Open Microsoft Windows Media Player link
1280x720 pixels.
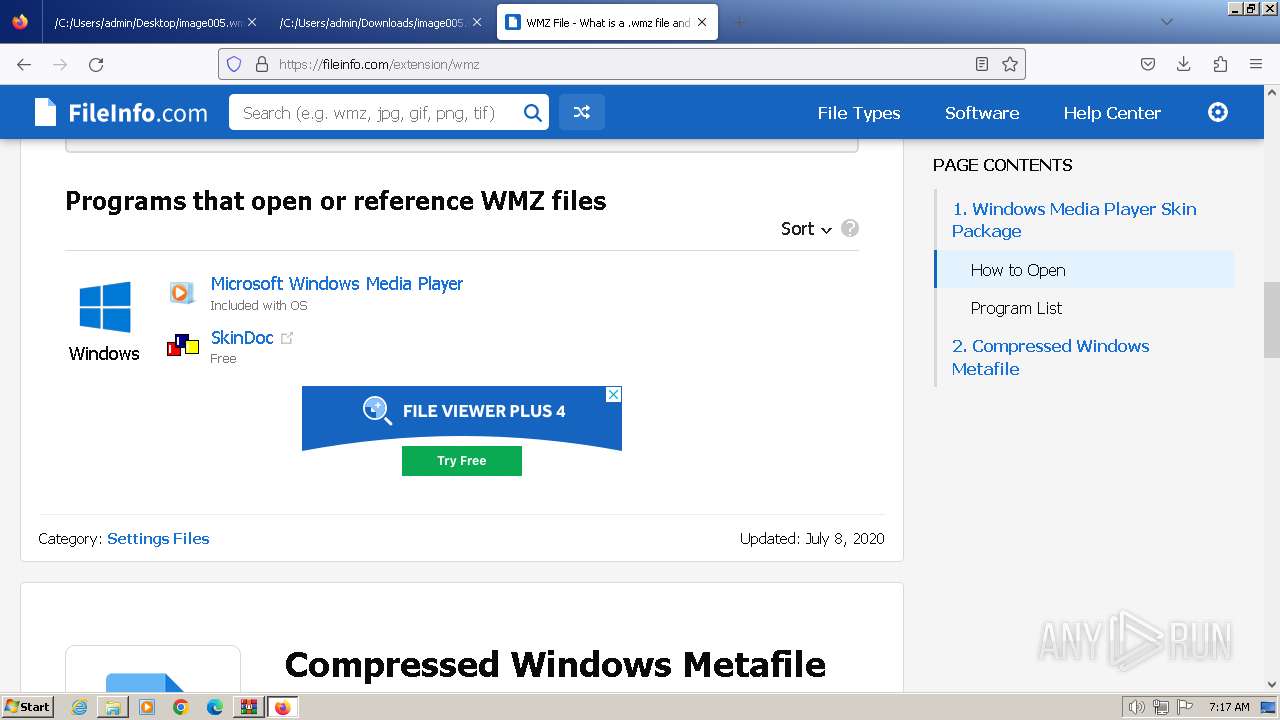(336, 284)
